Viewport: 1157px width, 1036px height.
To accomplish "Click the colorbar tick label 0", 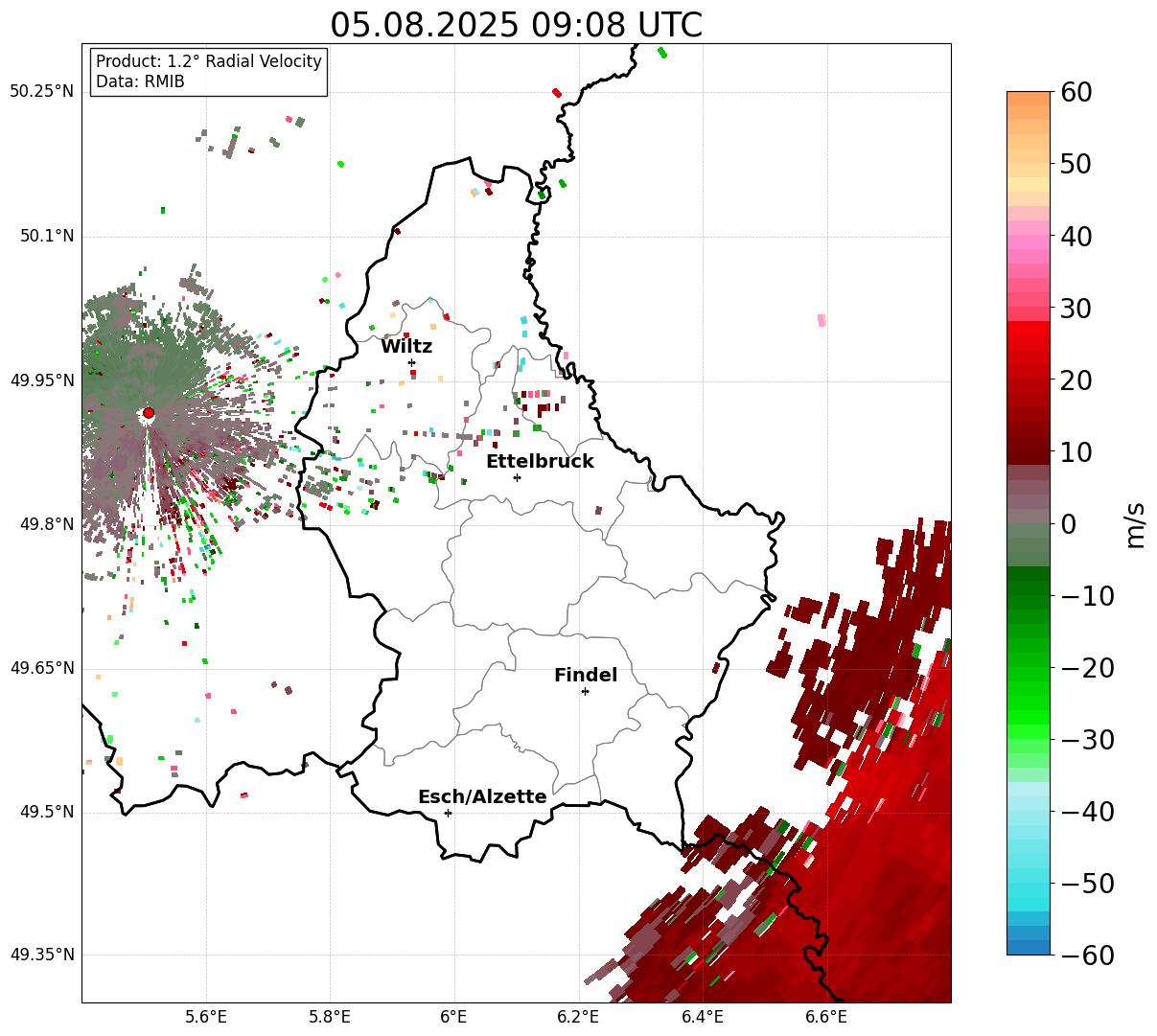I will click(1068, 524).
